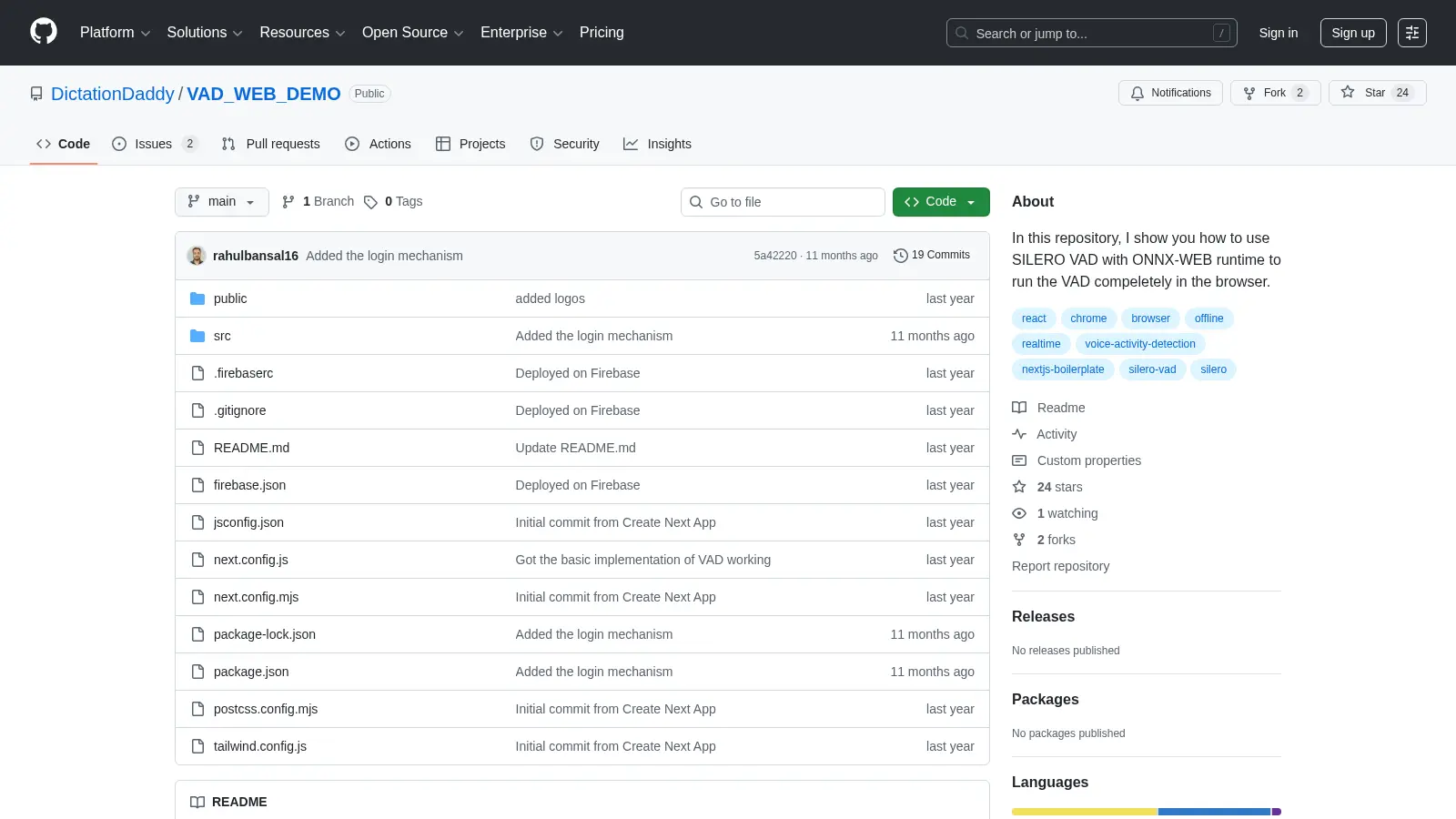Click the pulse icon next to Activity
The width and height of the screenshot is (1456, 819).
1019,434
